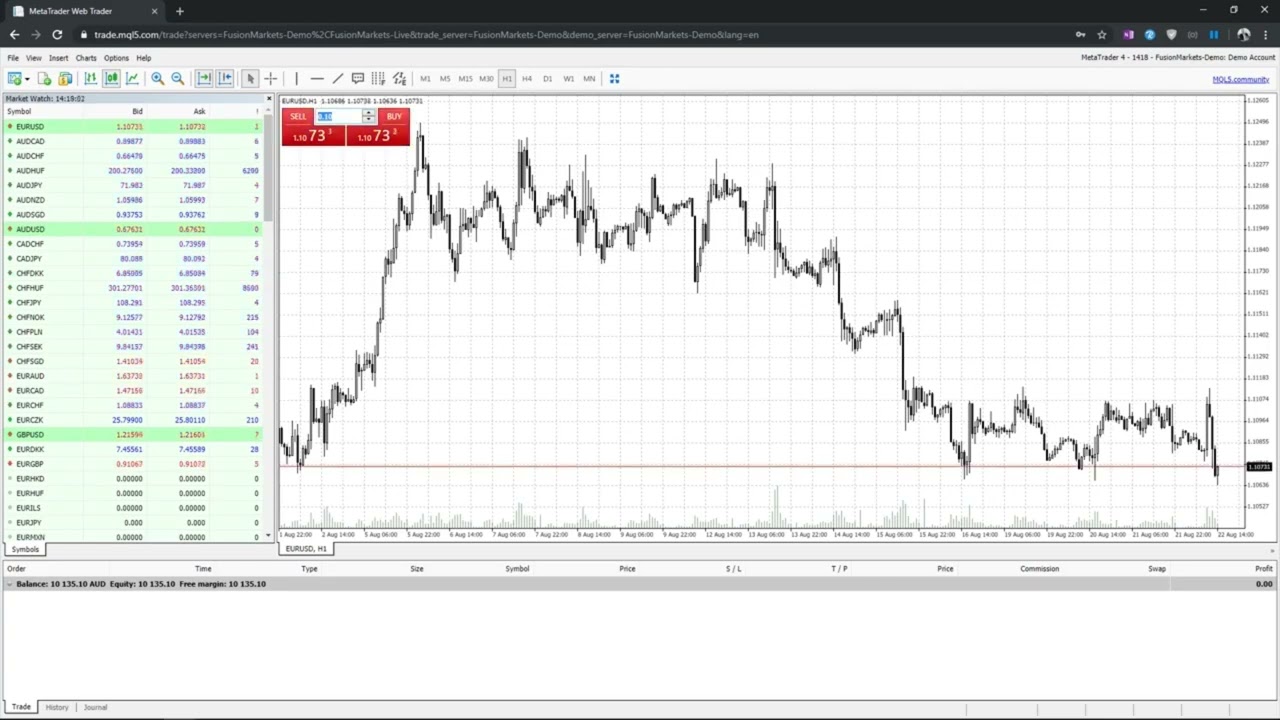
Task: Click the Ask column header in Market Watch
Action: pos(199,111)
